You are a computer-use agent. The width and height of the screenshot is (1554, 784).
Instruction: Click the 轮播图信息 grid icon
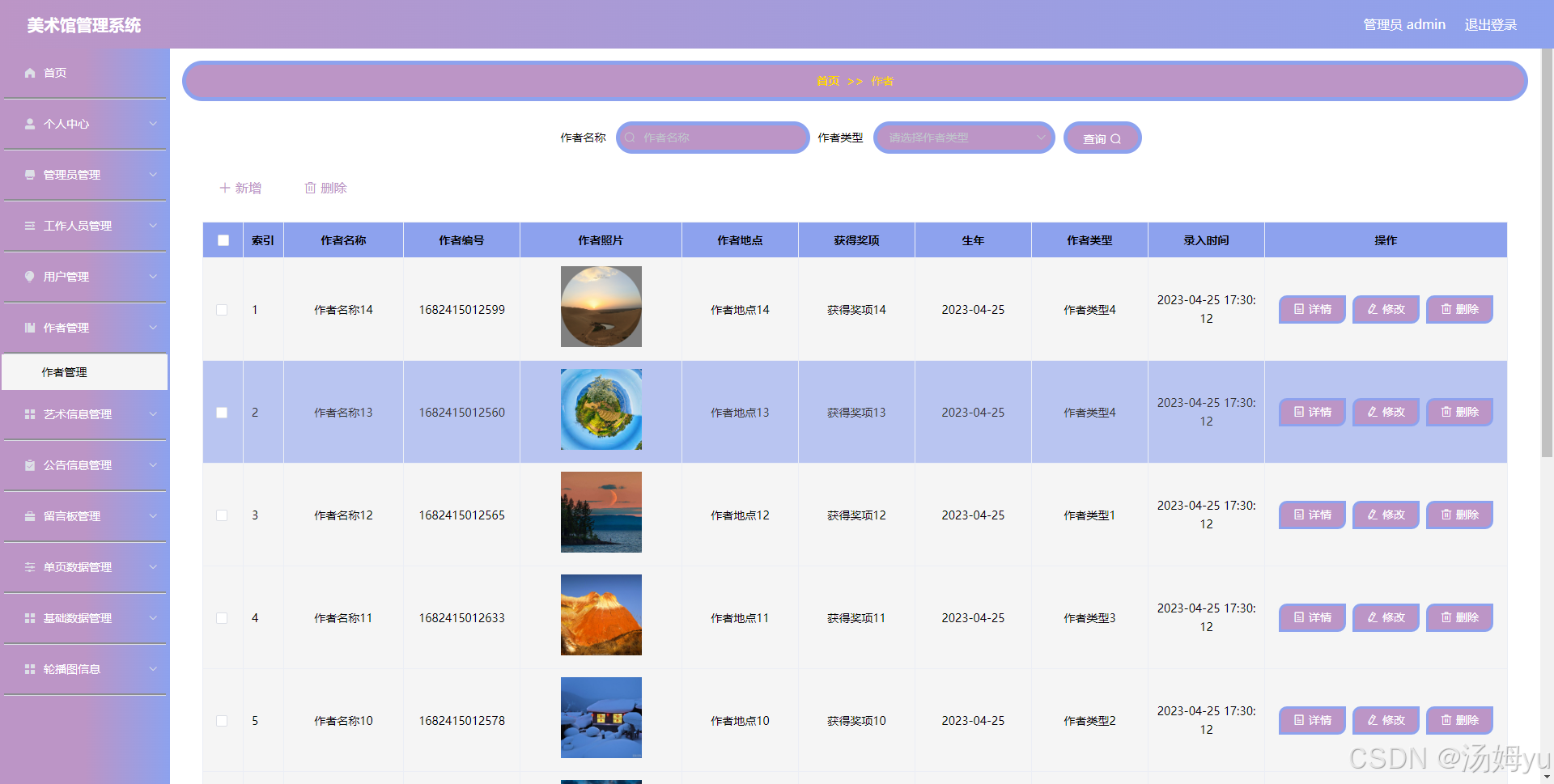30,669
